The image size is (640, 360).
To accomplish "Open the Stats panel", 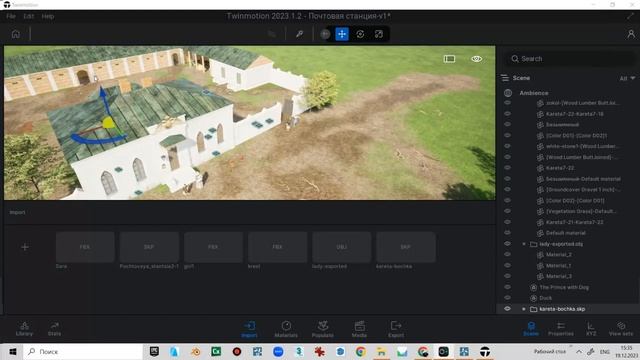I will tap(54, 329).
